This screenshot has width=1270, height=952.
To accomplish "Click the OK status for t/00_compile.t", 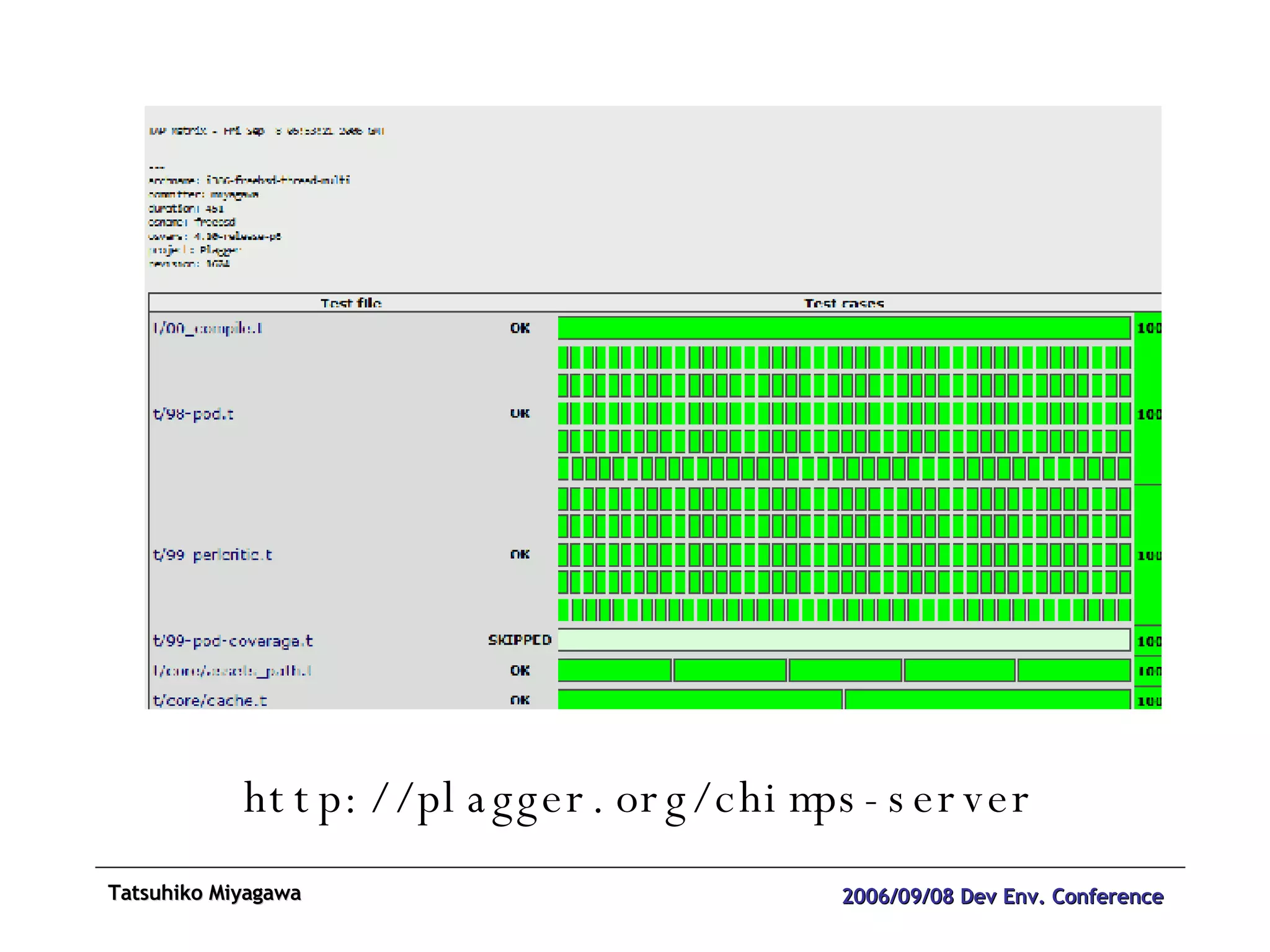I will (520, 328).
